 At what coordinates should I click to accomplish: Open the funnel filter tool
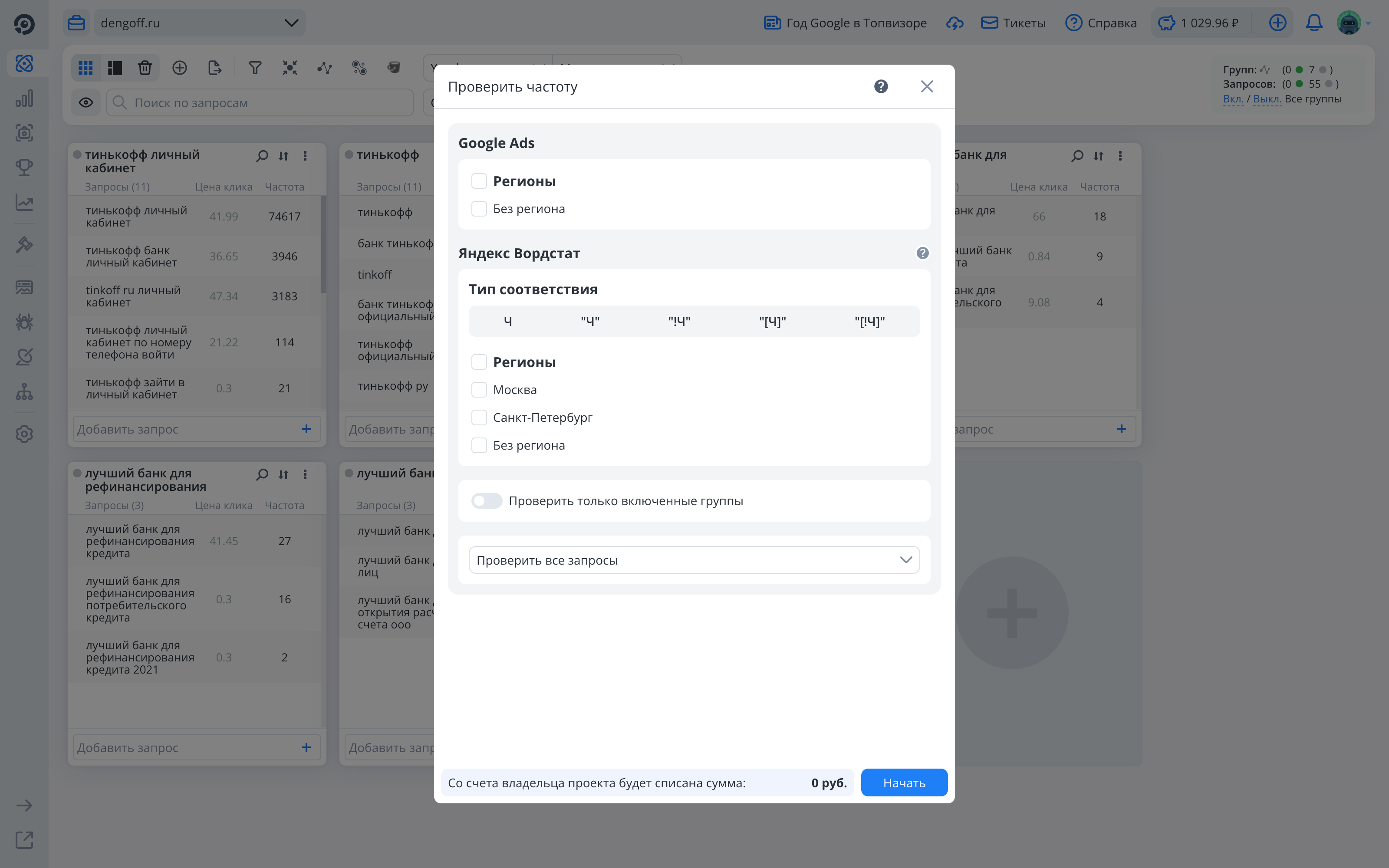click(255, 68)
